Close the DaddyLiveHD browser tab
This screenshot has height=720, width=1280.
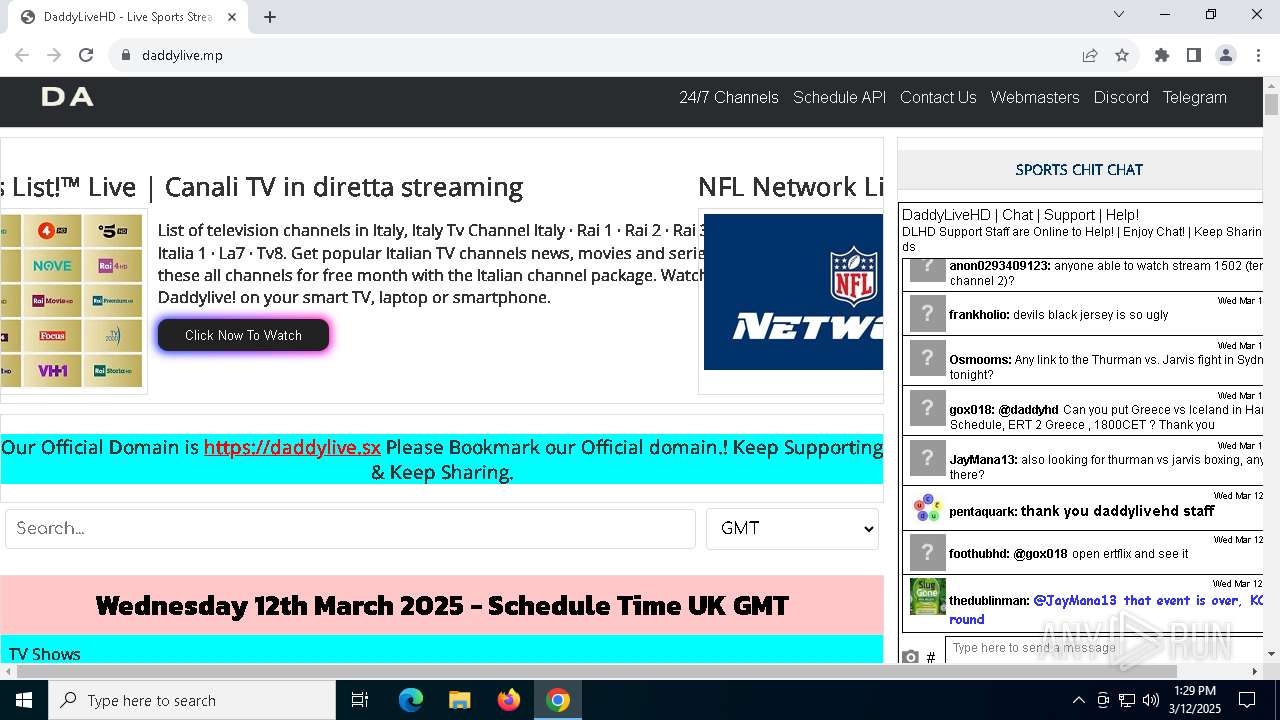click(x=232, y=17)
